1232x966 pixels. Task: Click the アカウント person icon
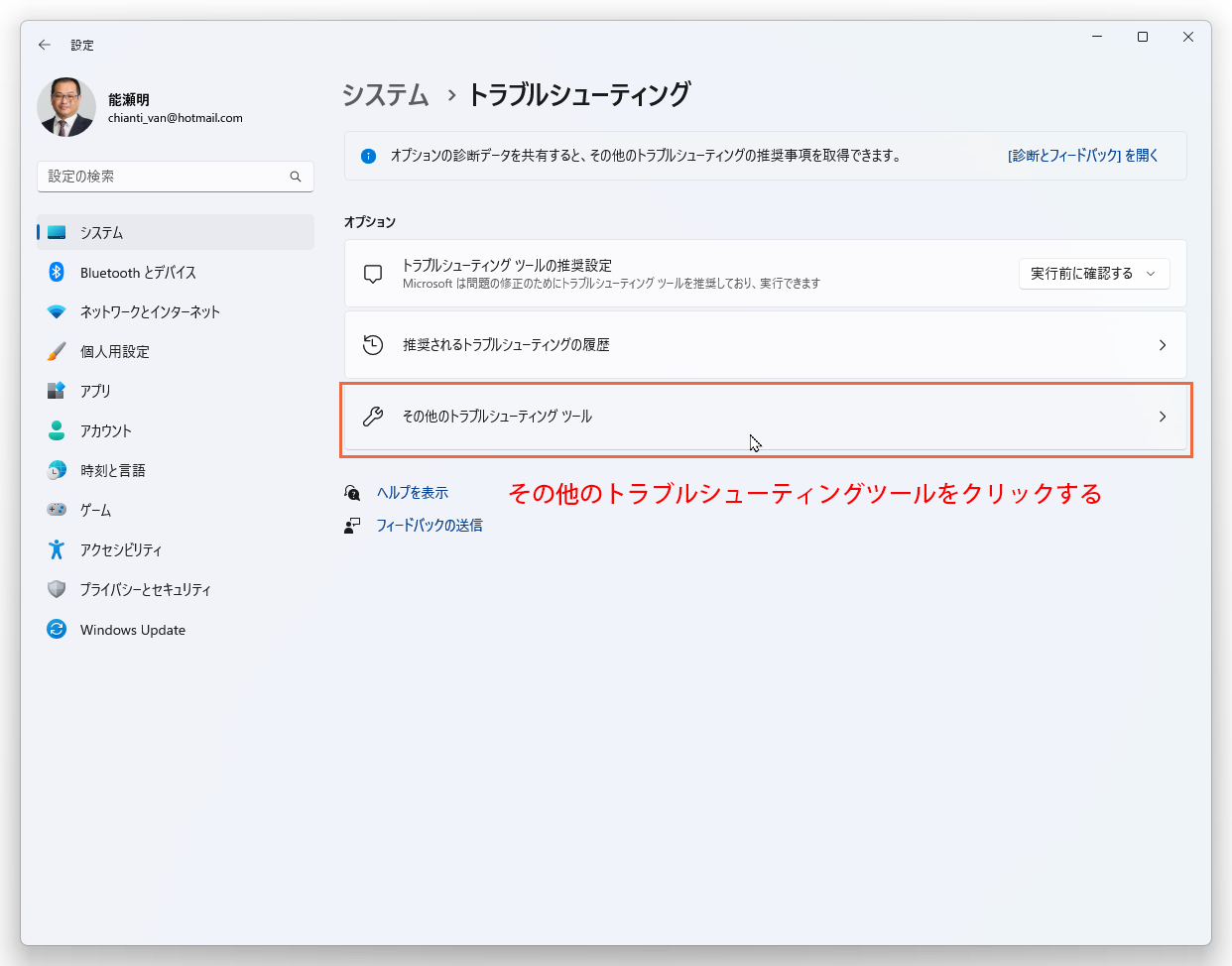pos(57,430)
